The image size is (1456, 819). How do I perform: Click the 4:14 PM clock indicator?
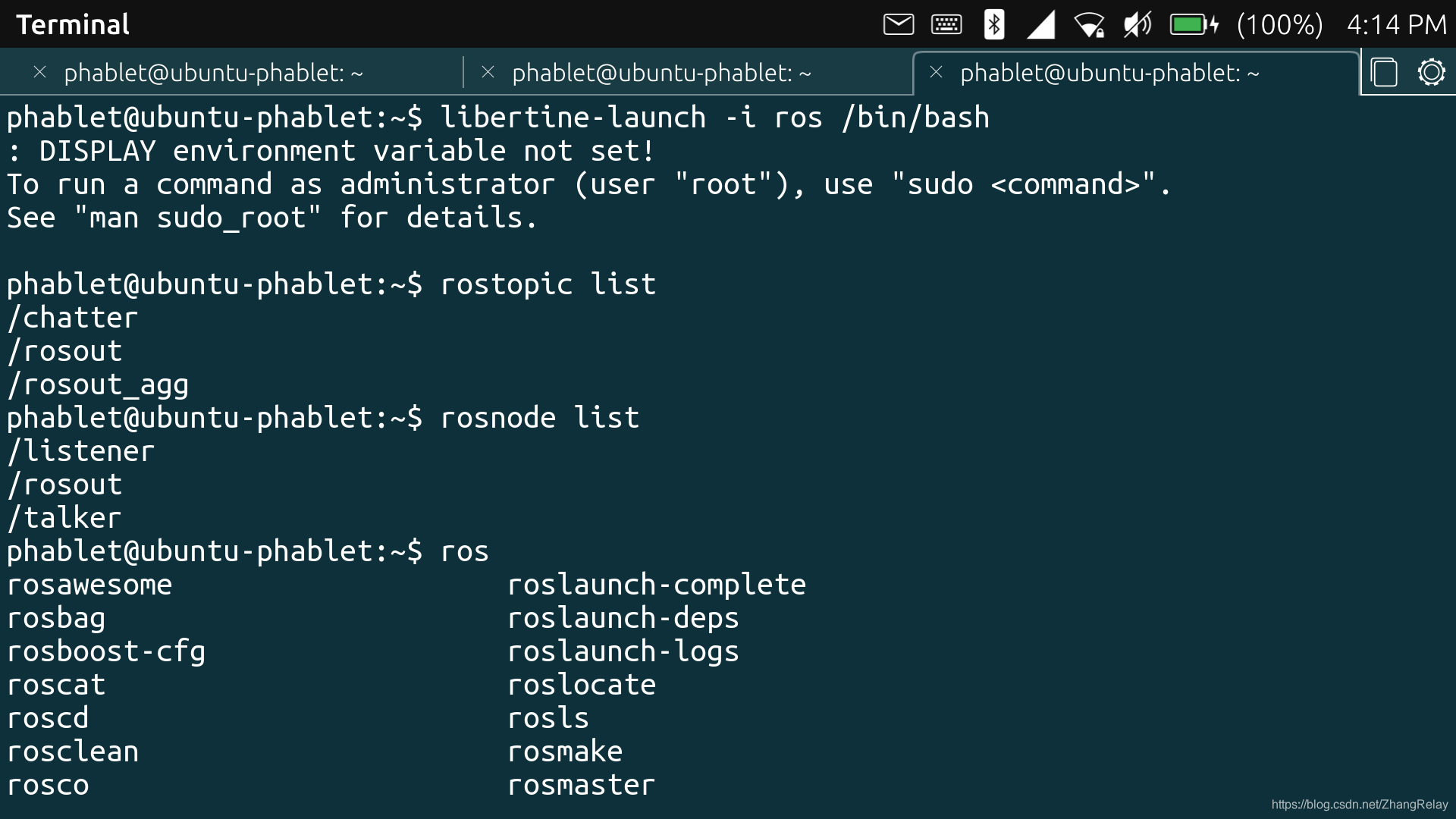(x=1396, y=24)
